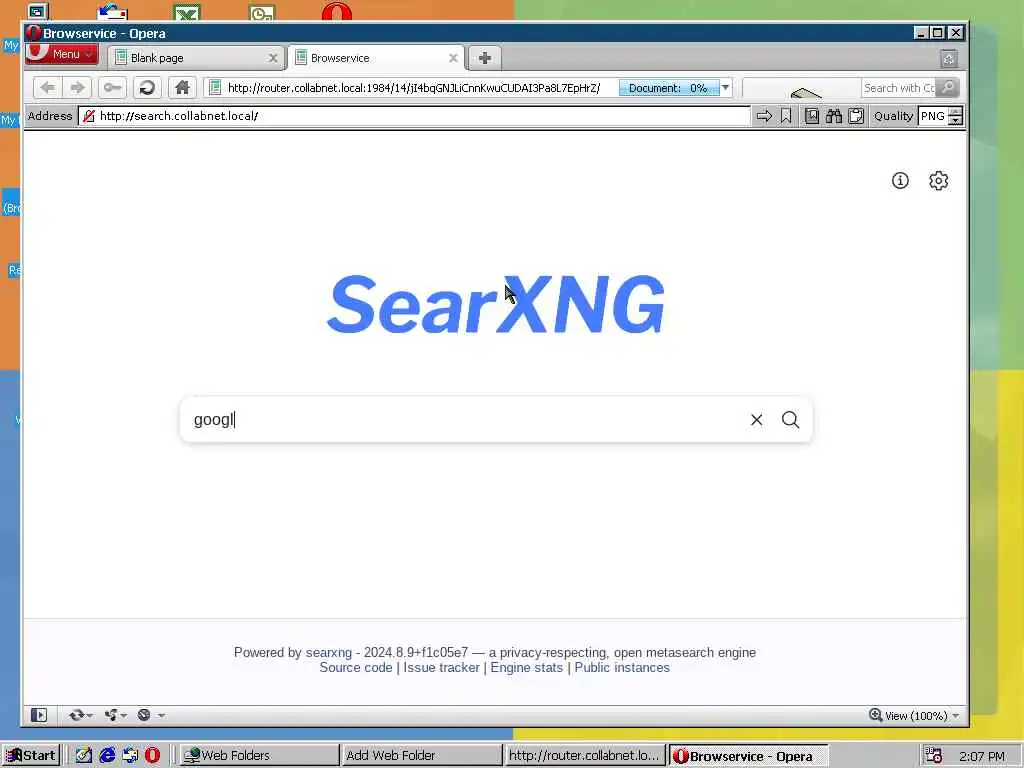Click the 2:07 PM system clock

coord(982,756)
